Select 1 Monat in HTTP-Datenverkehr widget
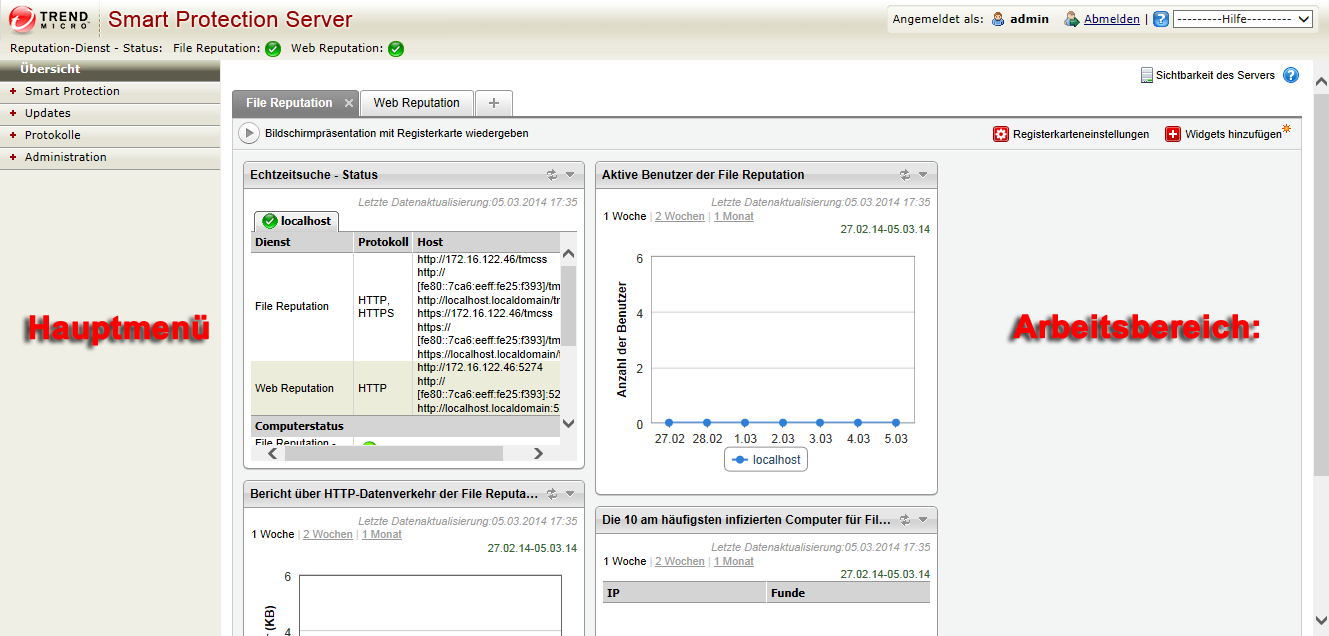 381,534
